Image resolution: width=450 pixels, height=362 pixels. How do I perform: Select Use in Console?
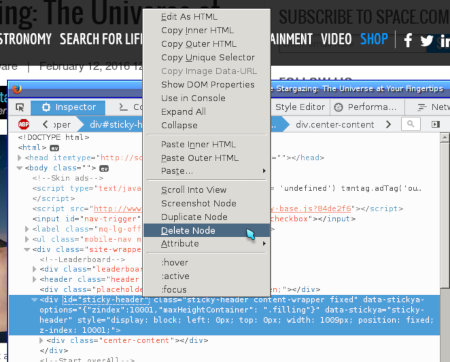click(x=207, y=98)
